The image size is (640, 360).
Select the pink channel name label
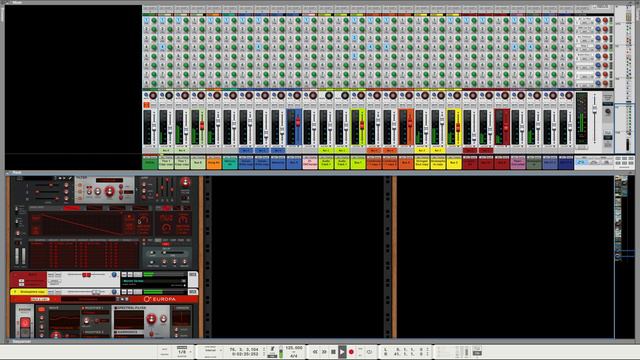pyautogui.click(x=310, y=163)
